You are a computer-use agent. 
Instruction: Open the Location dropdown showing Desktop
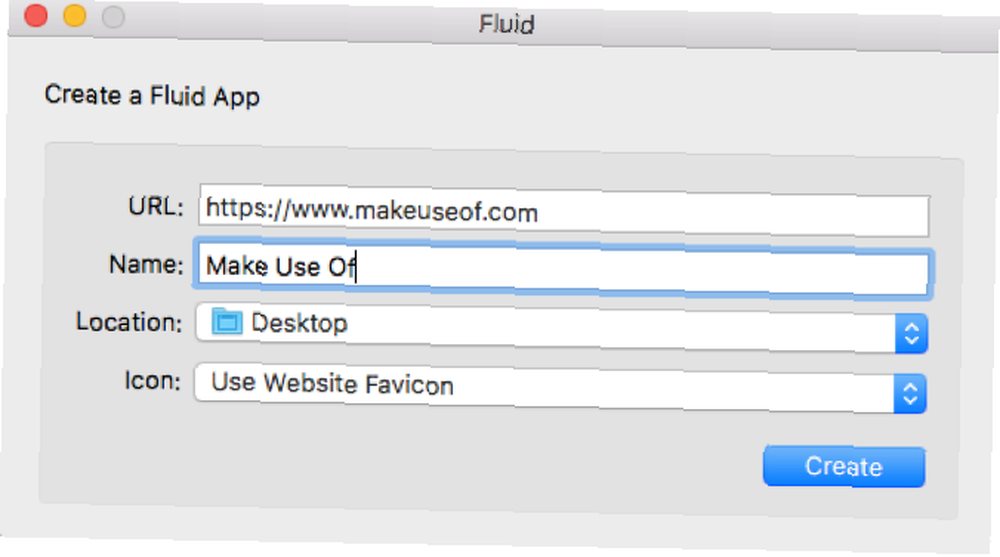[561, 327]
